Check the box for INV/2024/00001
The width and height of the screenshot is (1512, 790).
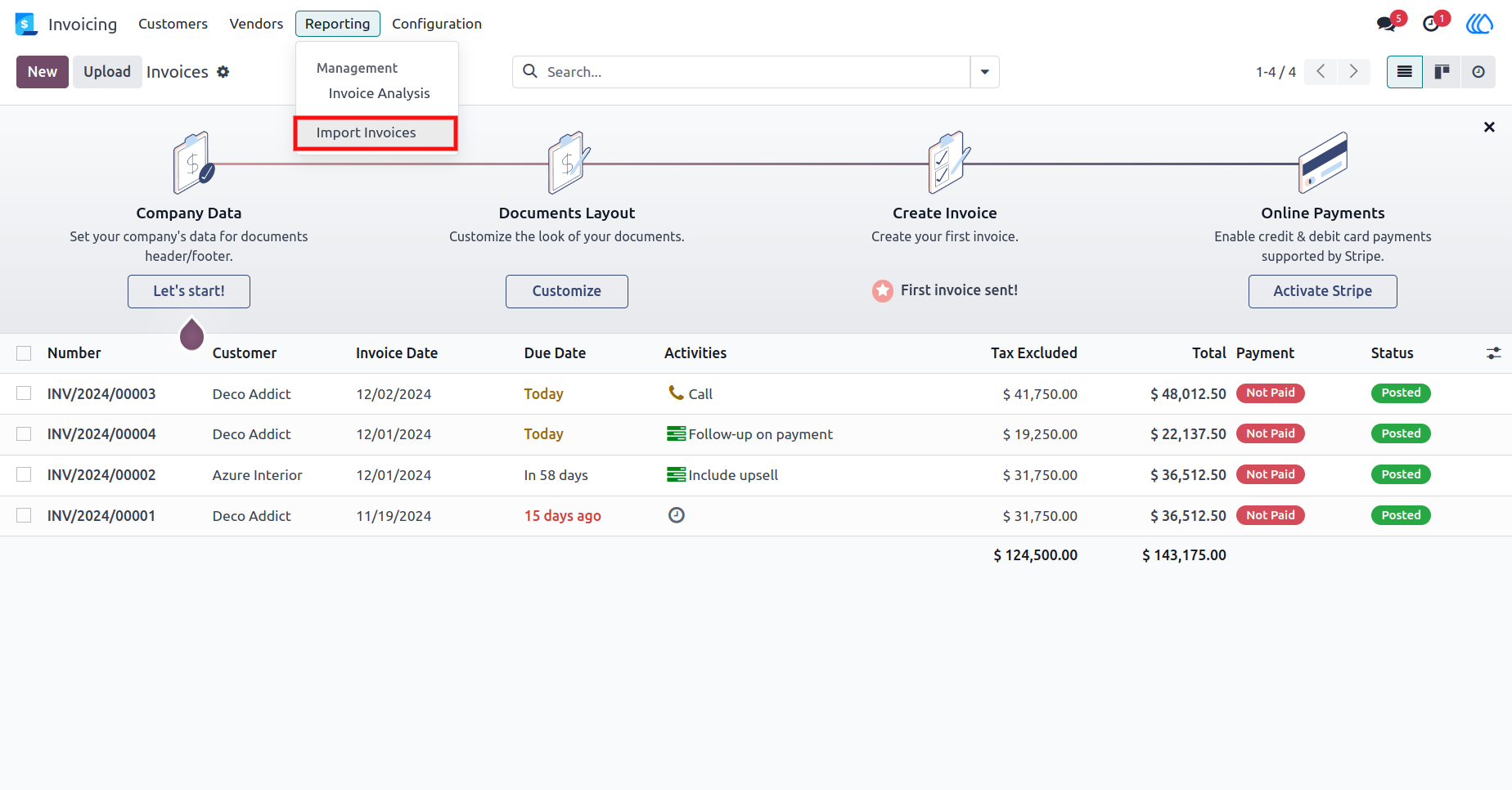[24, 516]
